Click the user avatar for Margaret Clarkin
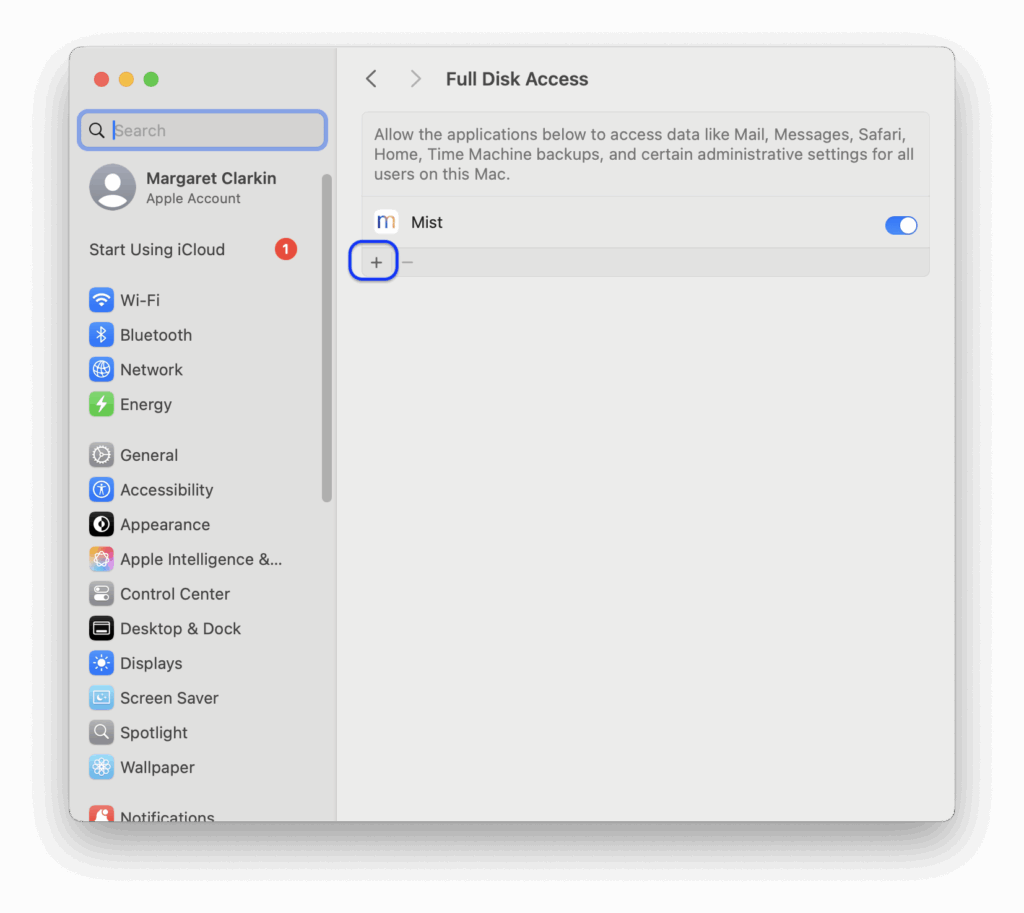This screenshot has height=913, width=1024. (x=112, y=187)
